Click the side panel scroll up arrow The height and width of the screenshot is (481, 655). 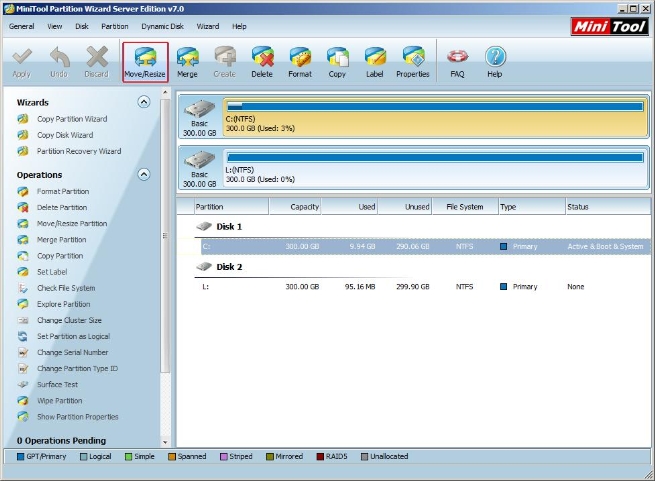[165, 92]
